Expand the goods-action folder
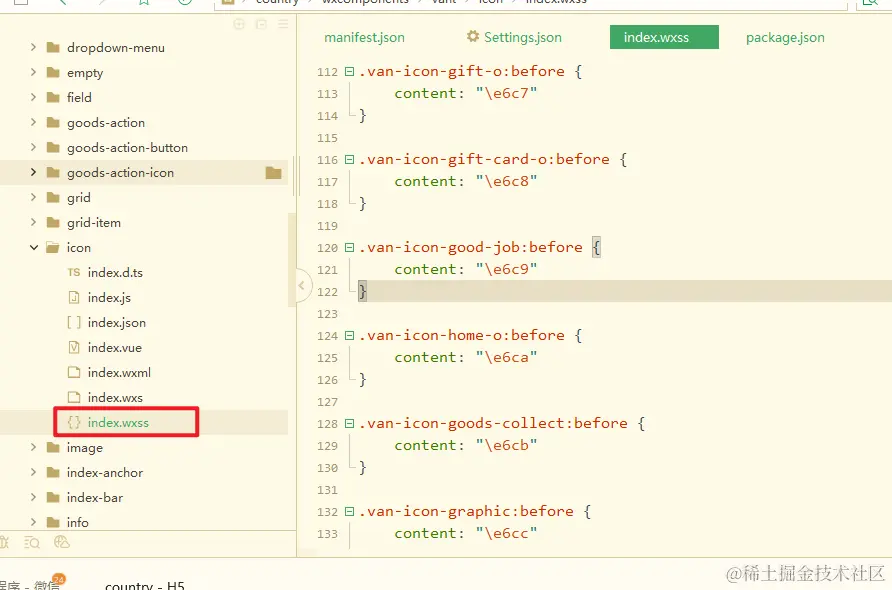 click(x=33, y=122)
